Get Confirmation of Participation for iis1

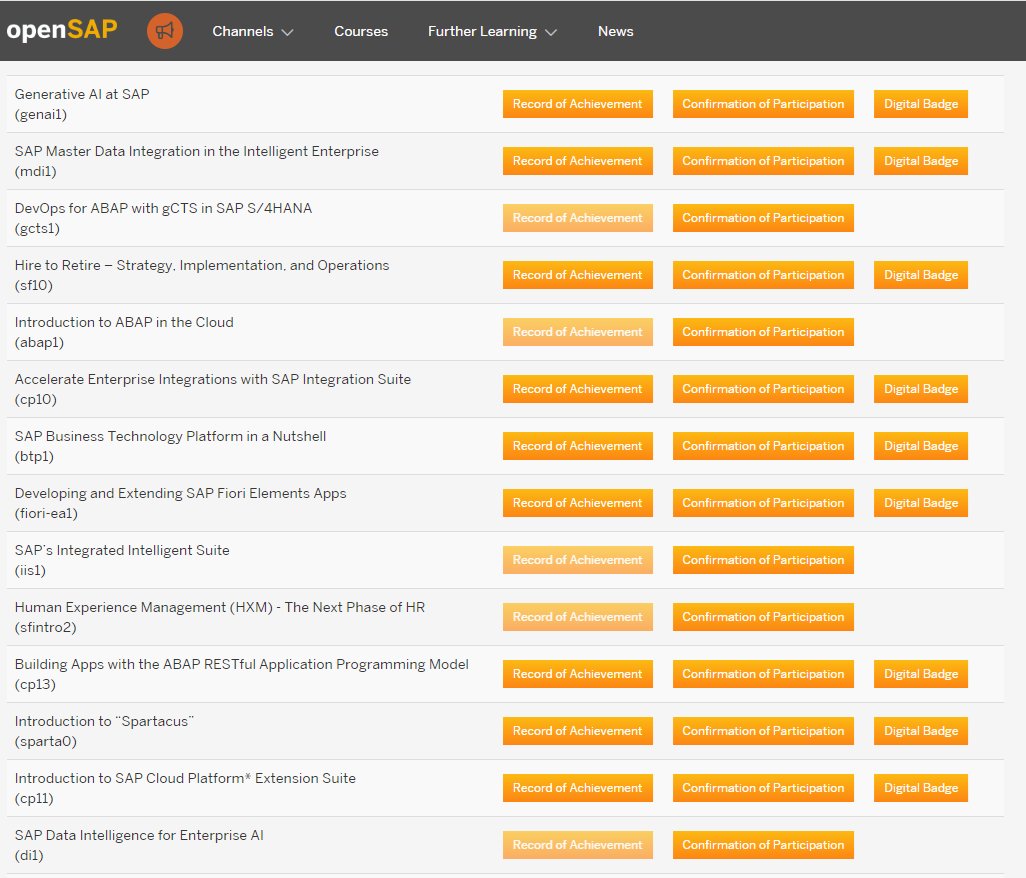point(763,559)
